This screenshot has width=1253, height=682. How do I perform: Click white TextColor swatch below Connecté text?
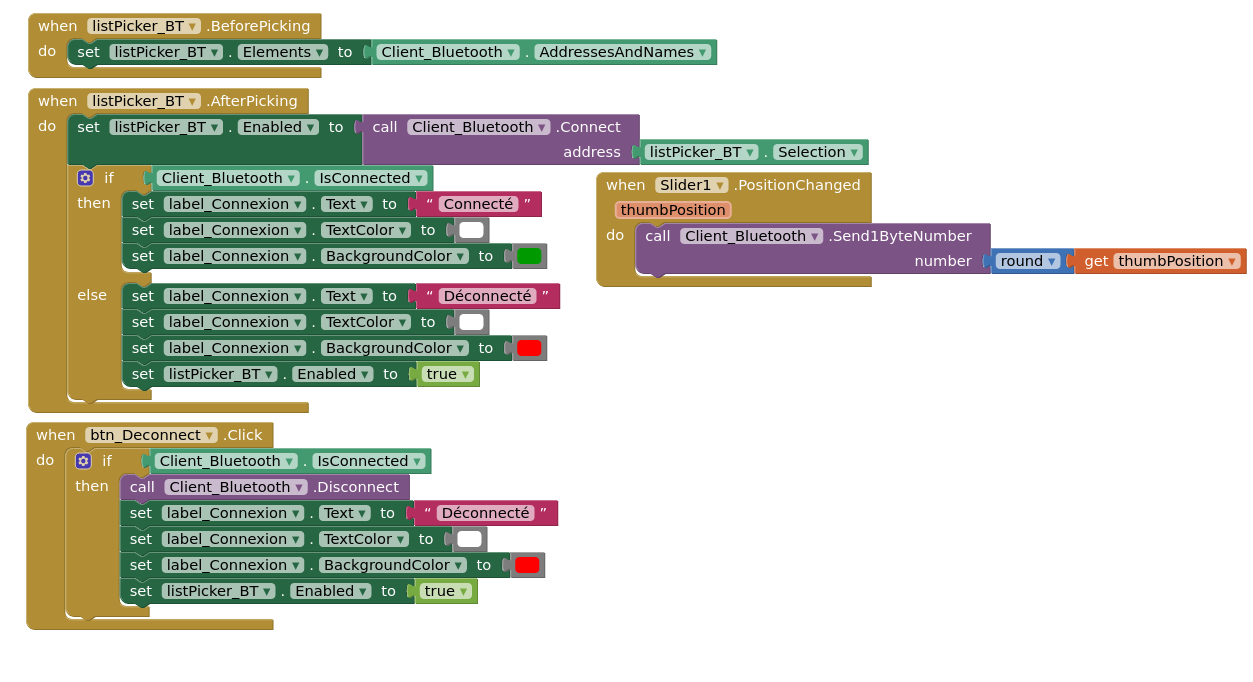[471, 230]
